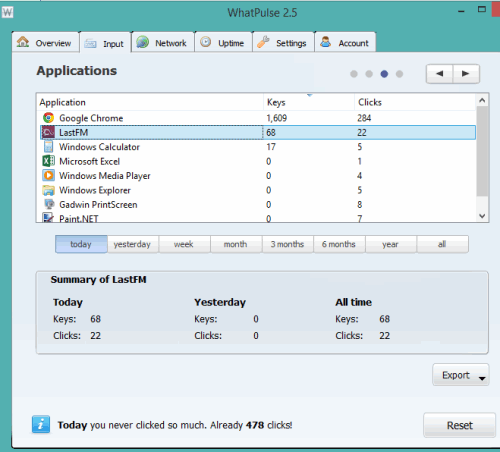Screen dimensions: 500x452
Task: Click the 17 keys value for Calculator
Action: coord(271,147)
